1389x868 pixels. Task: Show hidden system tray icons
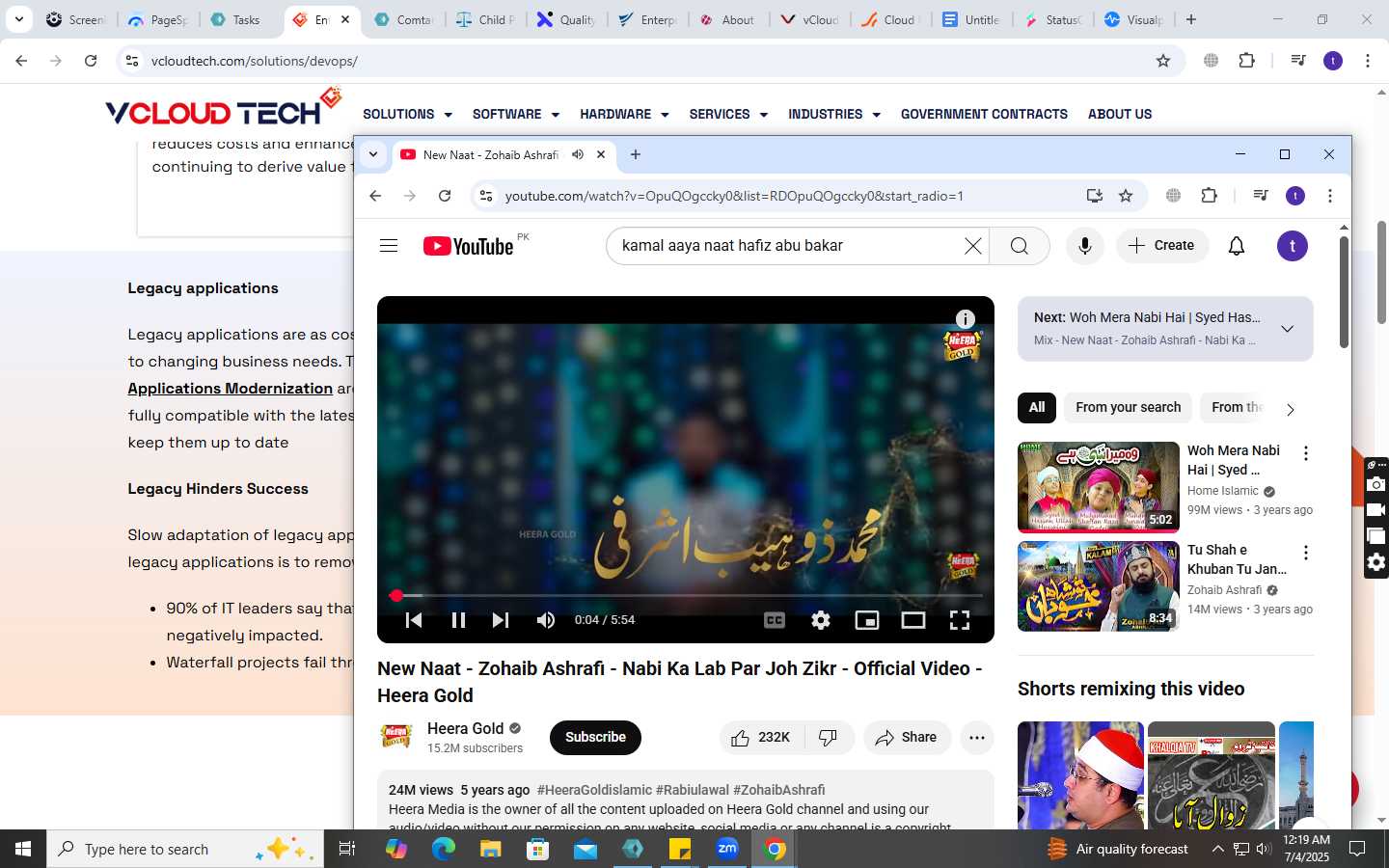[1218, 849]
